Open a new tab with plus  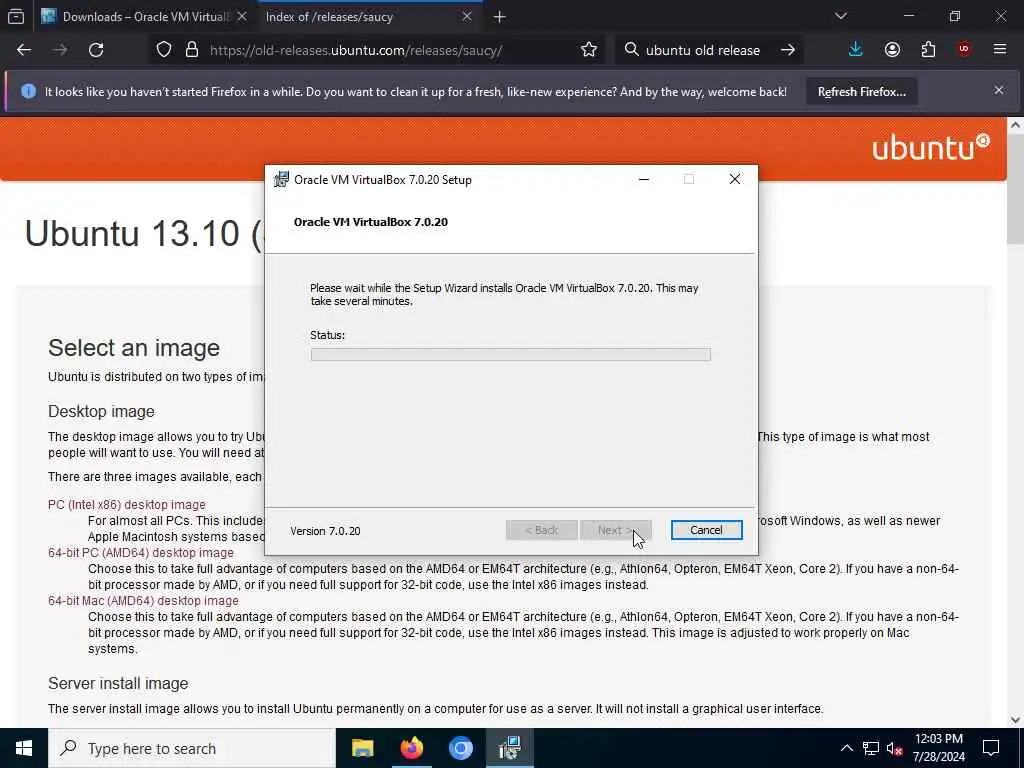tap(500, 17)
